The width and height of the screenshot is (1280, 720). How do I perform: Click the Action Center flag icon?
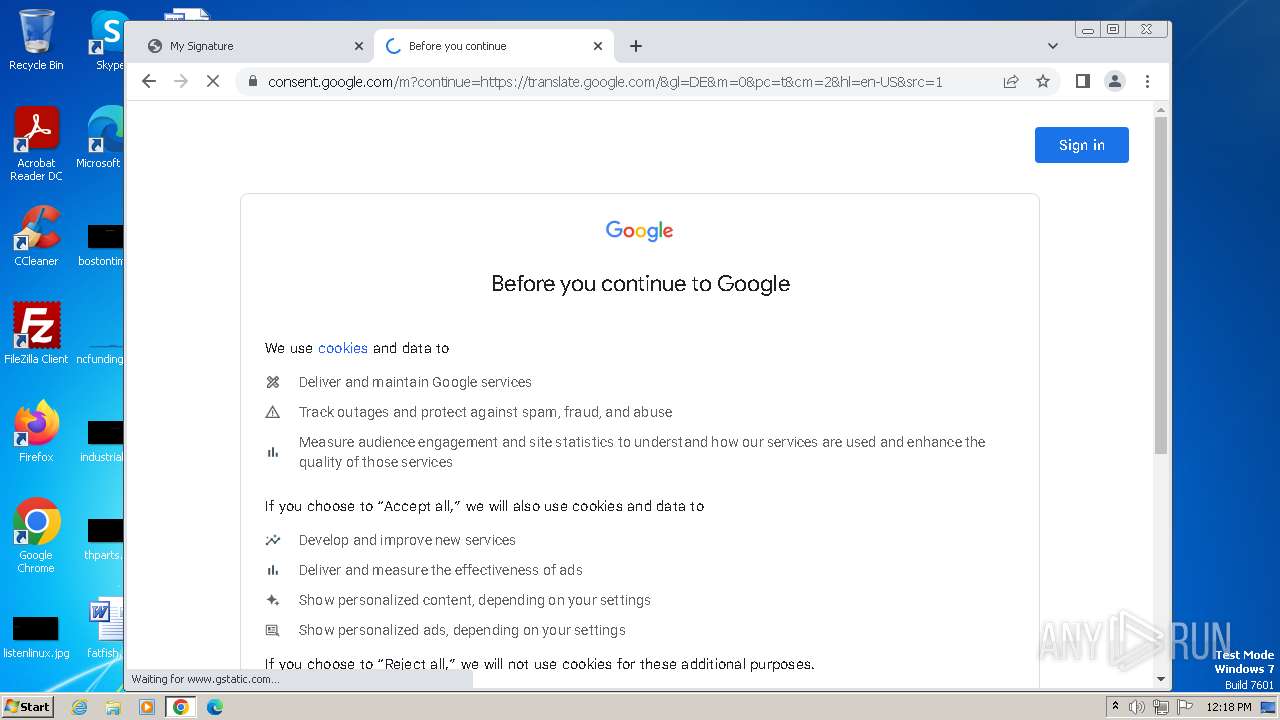pyautogui.click(x=1184, y=707)
